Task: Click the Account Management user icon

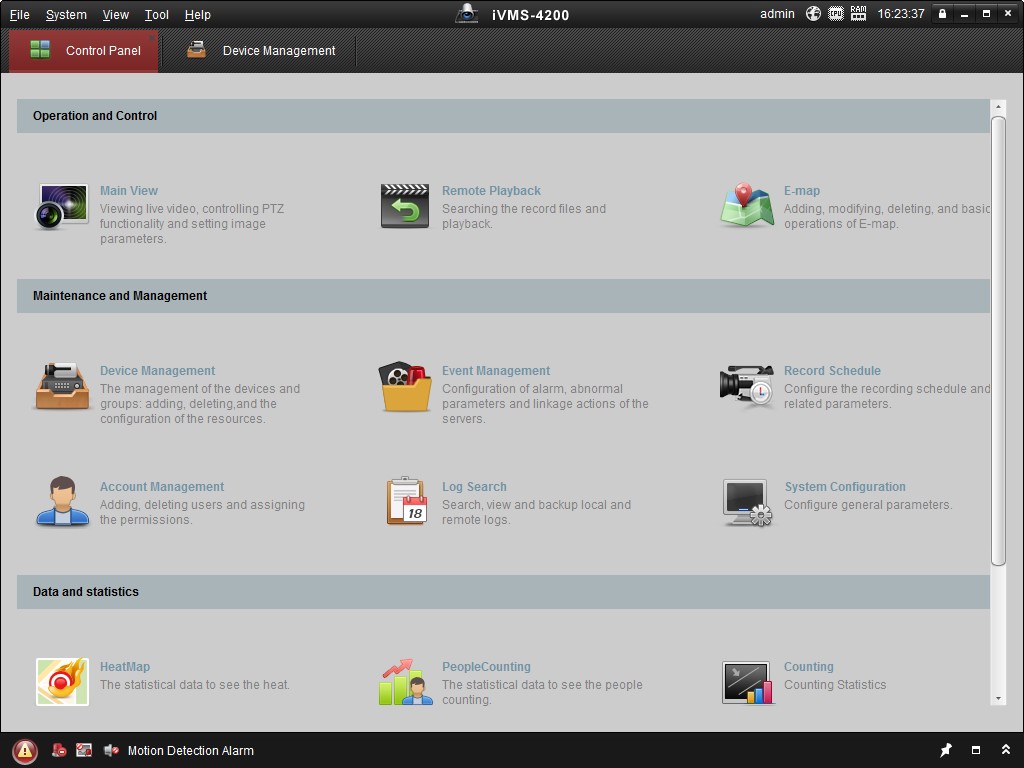Action: click(62, 502)
